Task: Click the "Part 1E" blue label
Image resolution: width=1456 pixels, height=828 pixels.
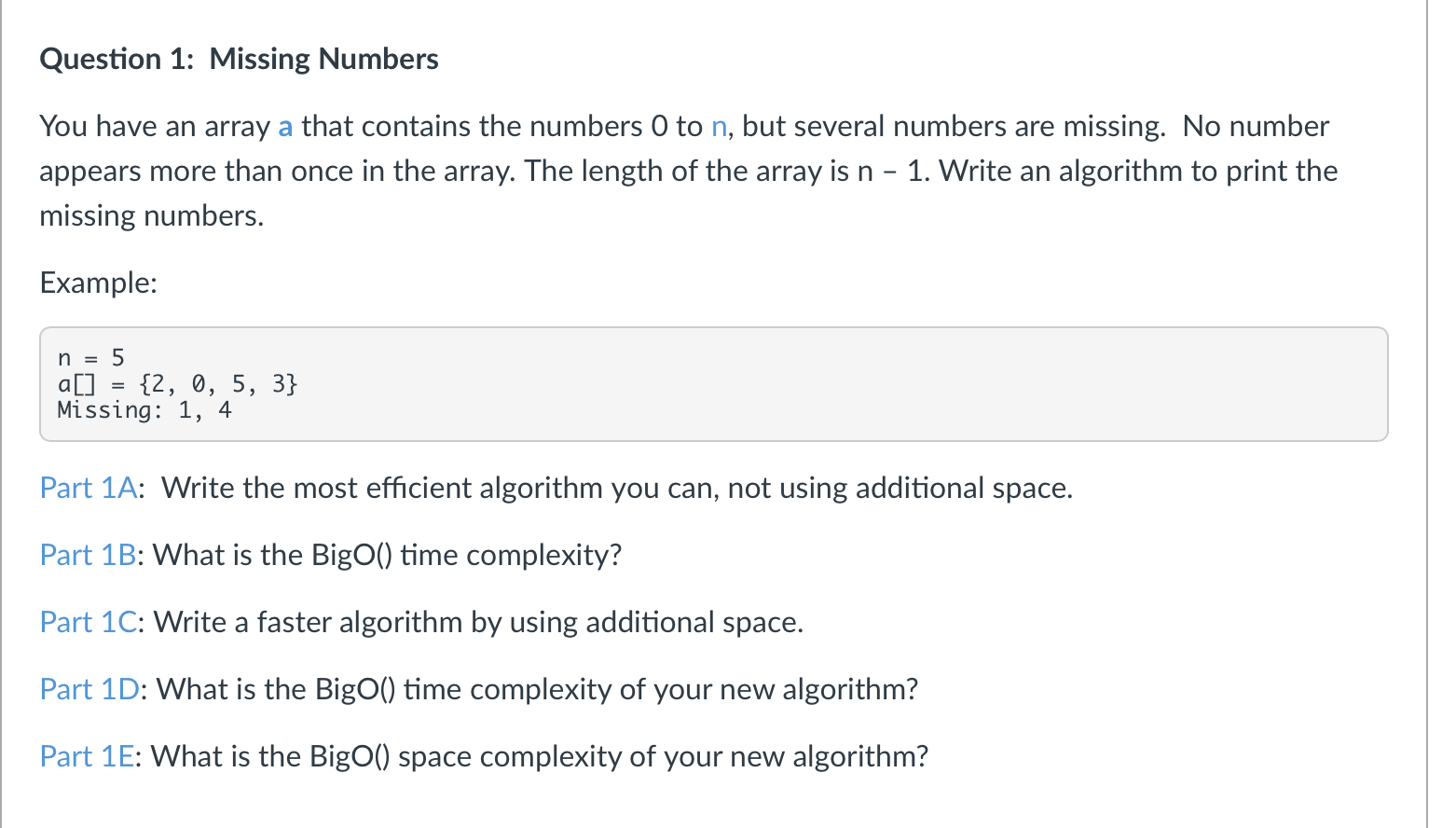Action: coord(88,756)
